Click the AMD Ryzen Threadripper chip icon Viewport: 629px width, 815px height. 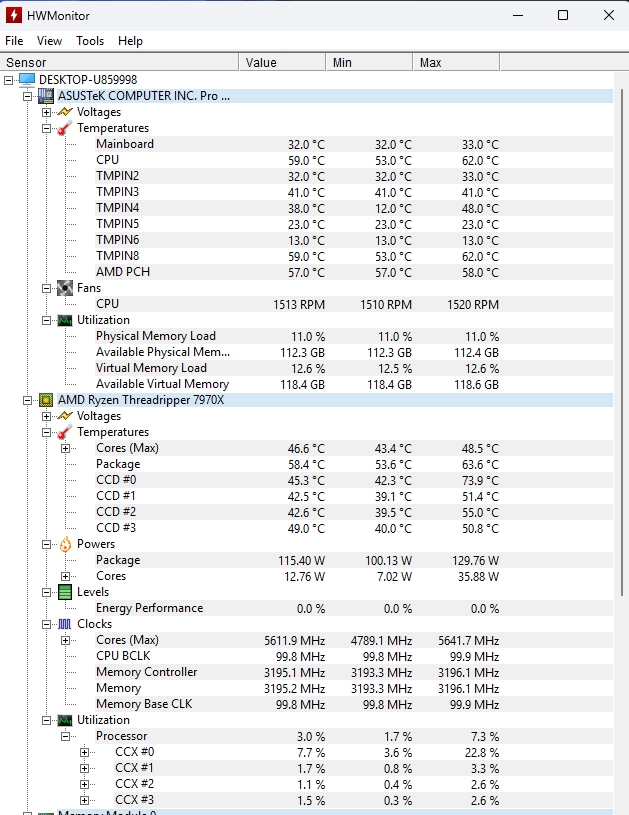46,400
